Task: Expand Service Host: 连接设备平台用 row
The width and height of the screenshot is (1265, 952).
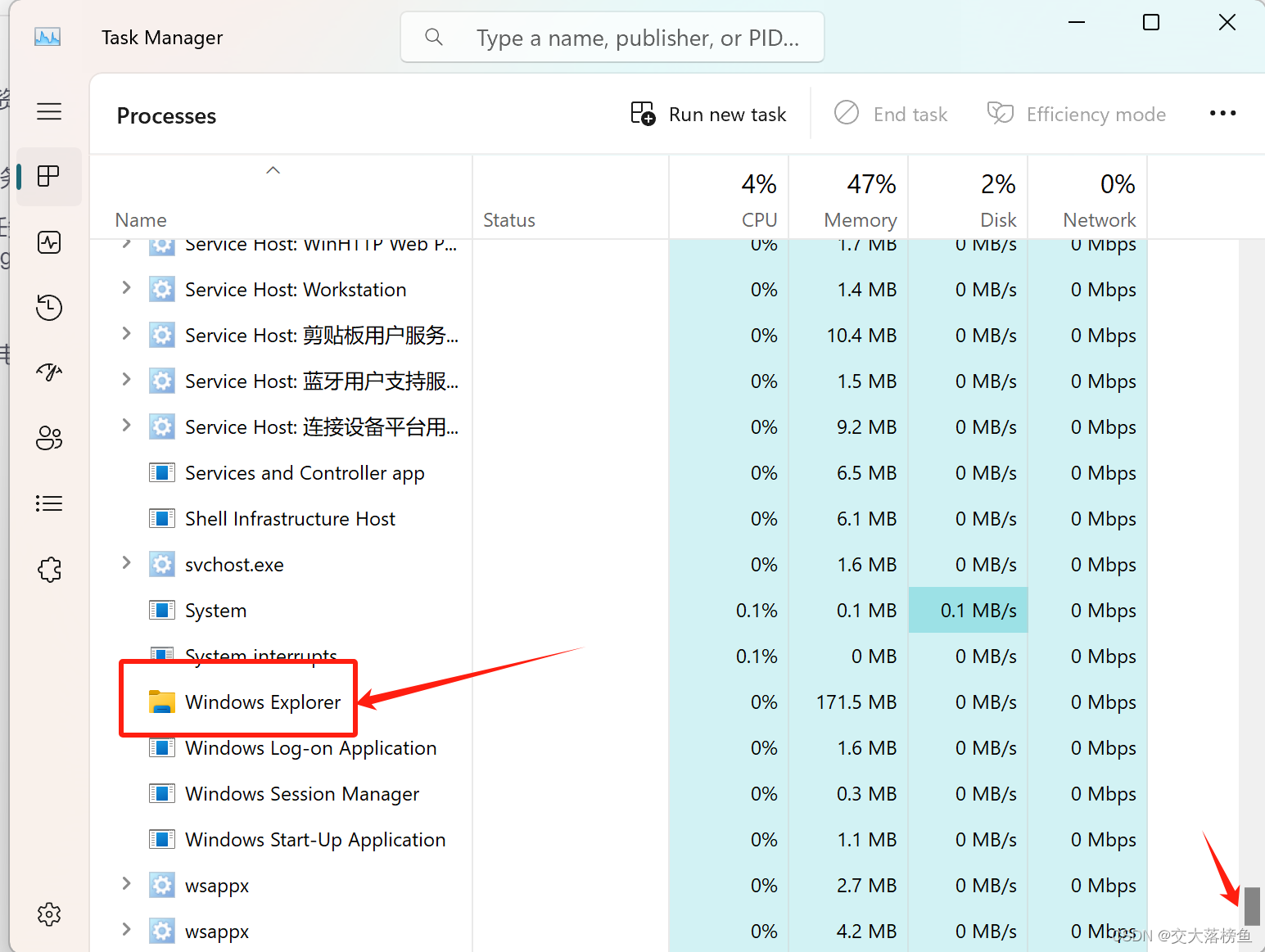Action: [126, 426]
